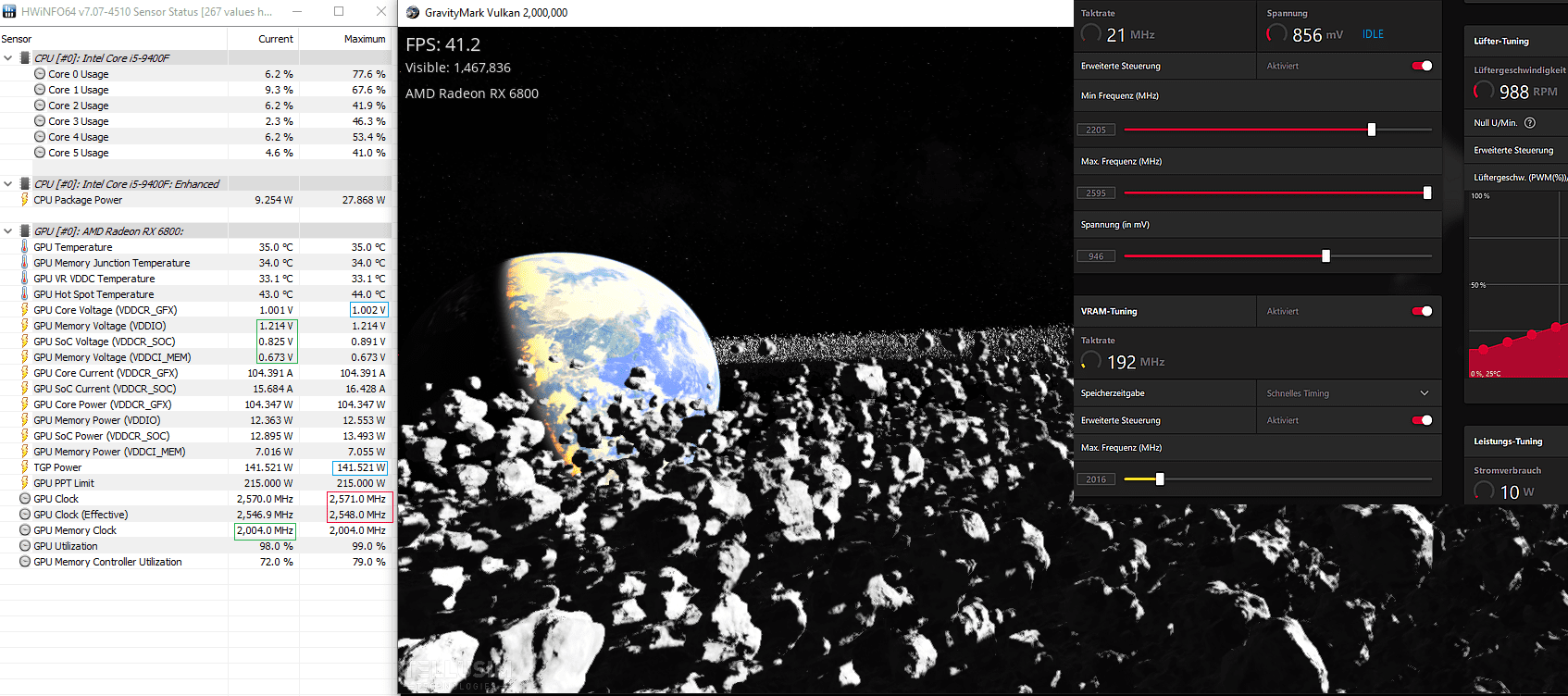The image size is (1568, 696).
Task: Open the help icon next to Null U/Min.
Action: [x=1530, y=123]
